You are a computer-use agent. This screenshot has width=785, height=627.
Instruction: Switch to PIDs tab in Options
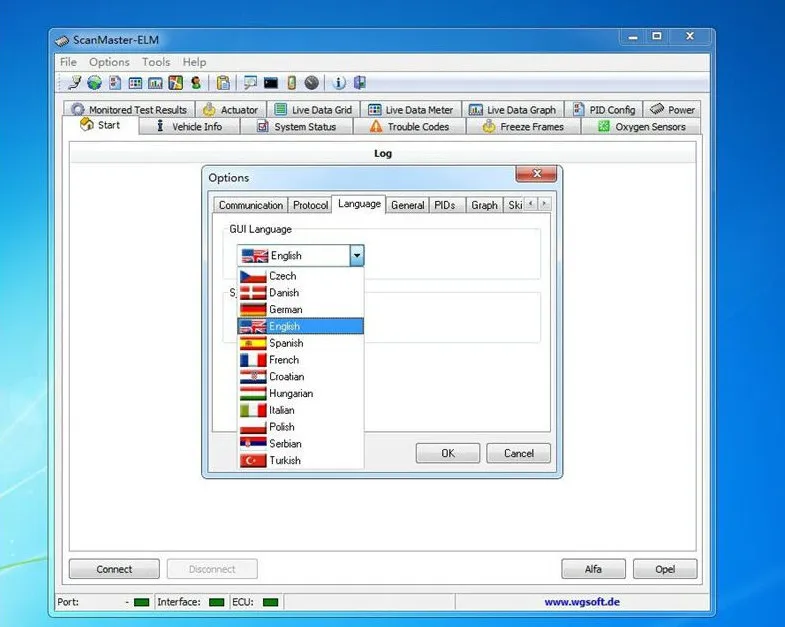(x=445, y=205)
